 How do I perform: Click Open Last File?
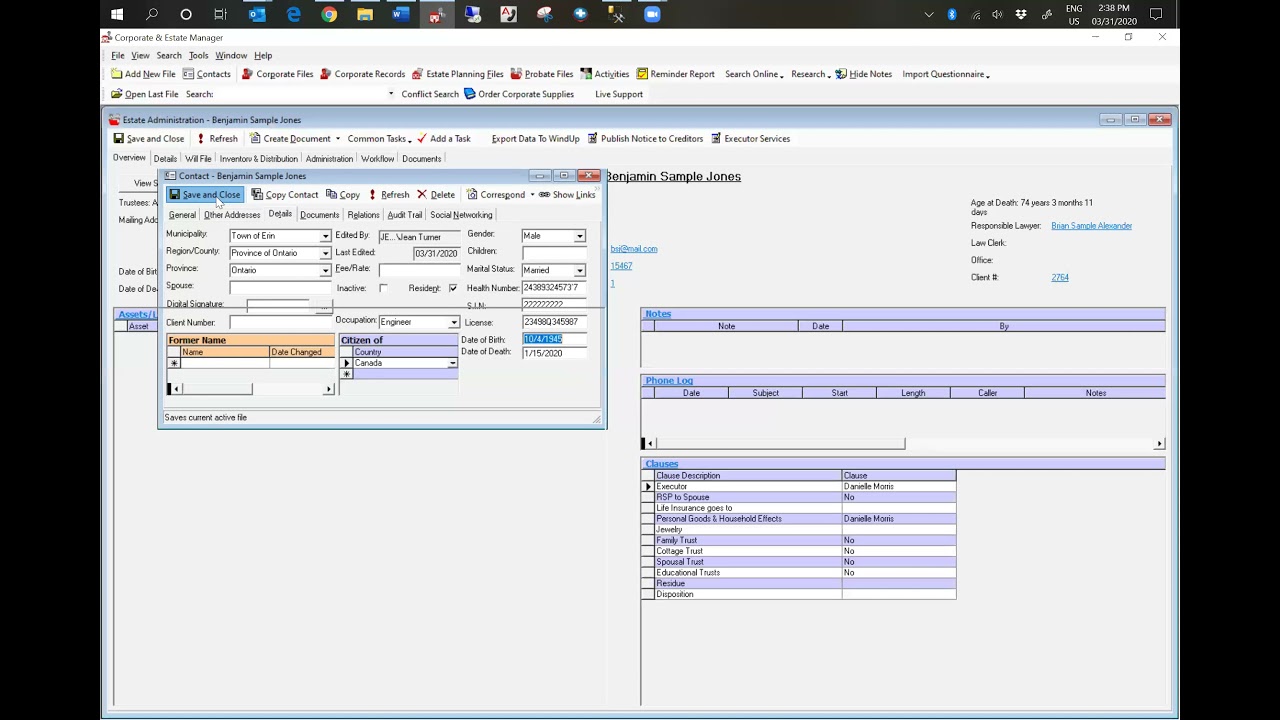coord(145,94)
